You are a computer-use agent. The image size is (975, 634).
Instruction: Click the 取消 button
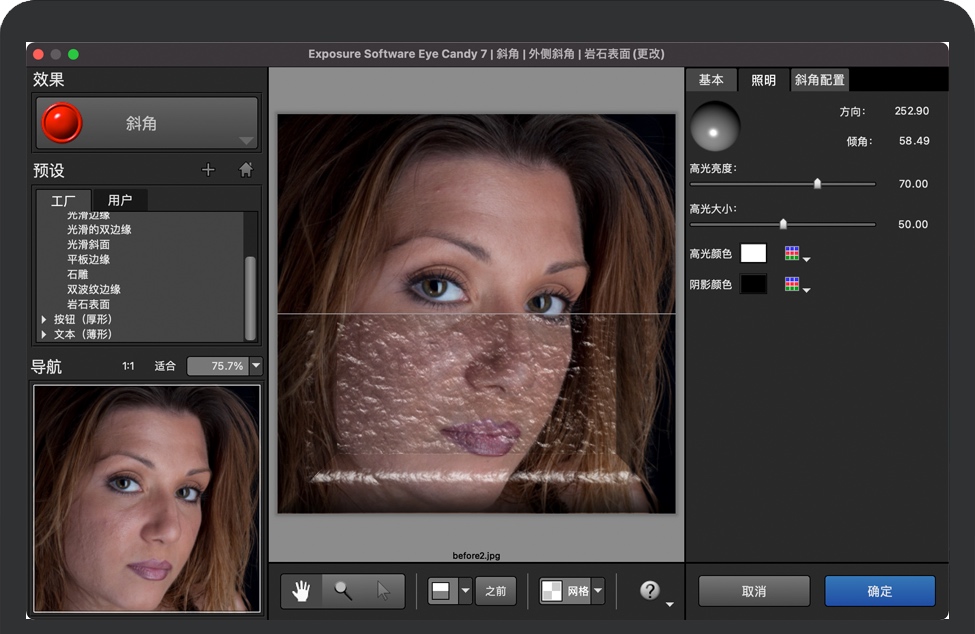(x=754, y=591)
